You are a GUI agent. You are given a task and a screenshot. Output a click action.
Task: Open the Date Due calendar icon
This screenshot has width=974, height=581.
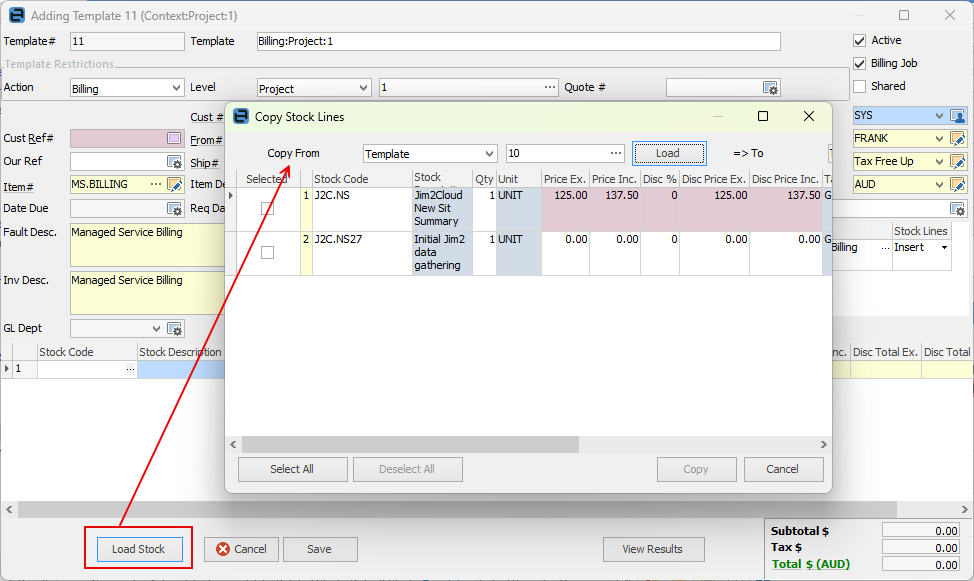click(175, 209)
